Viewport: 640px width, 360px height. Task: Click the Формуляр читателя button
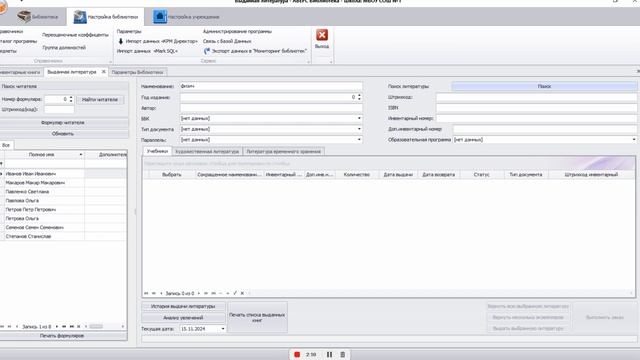click(x=63, y=122)
